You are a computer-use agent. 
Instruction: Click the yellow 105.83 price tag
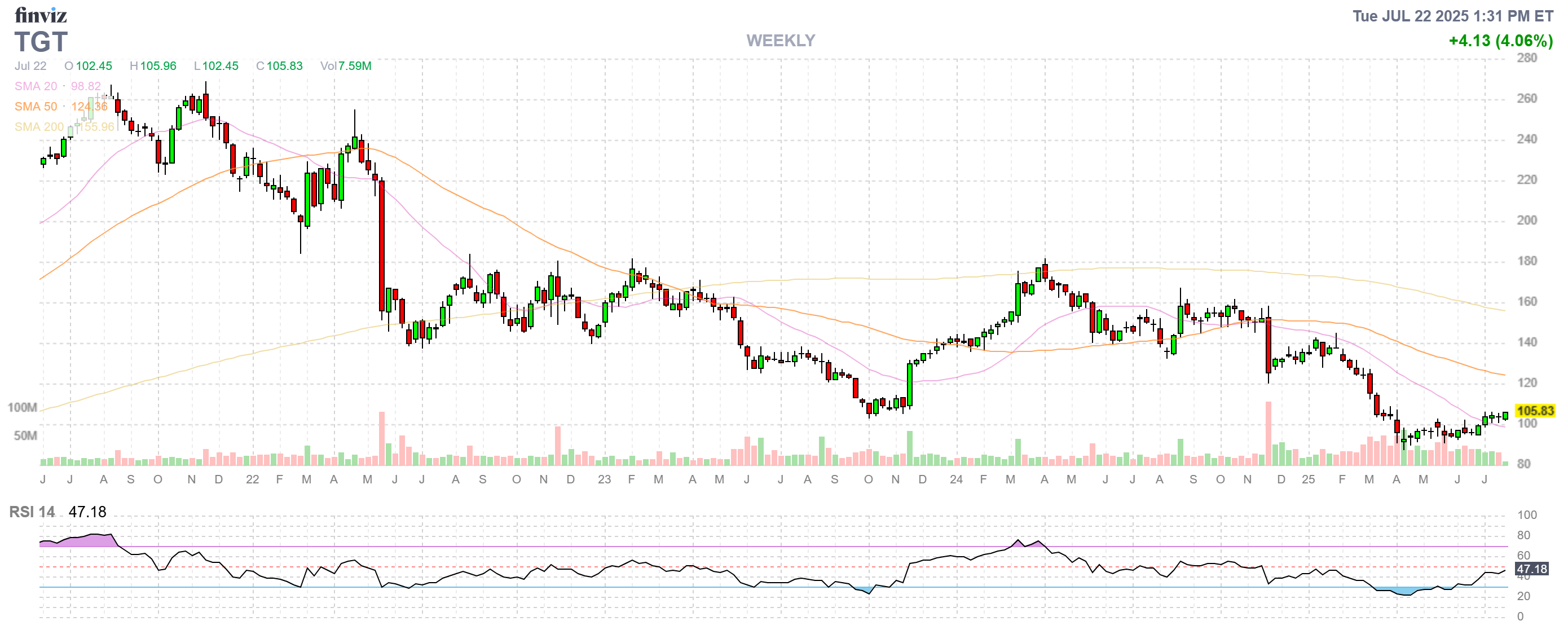(1535, 411)
